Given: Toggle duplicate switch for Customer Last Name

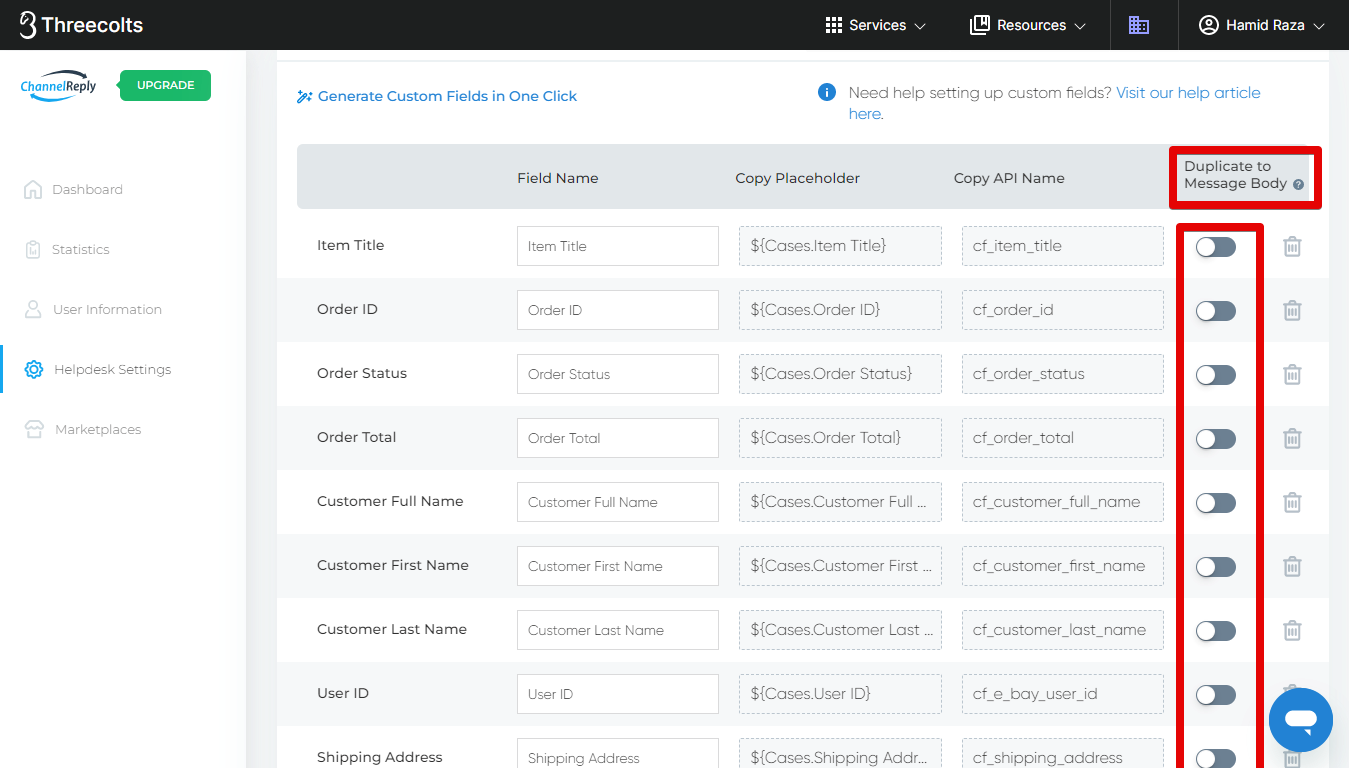Looking at the screenshot, I should [1216, 631].
